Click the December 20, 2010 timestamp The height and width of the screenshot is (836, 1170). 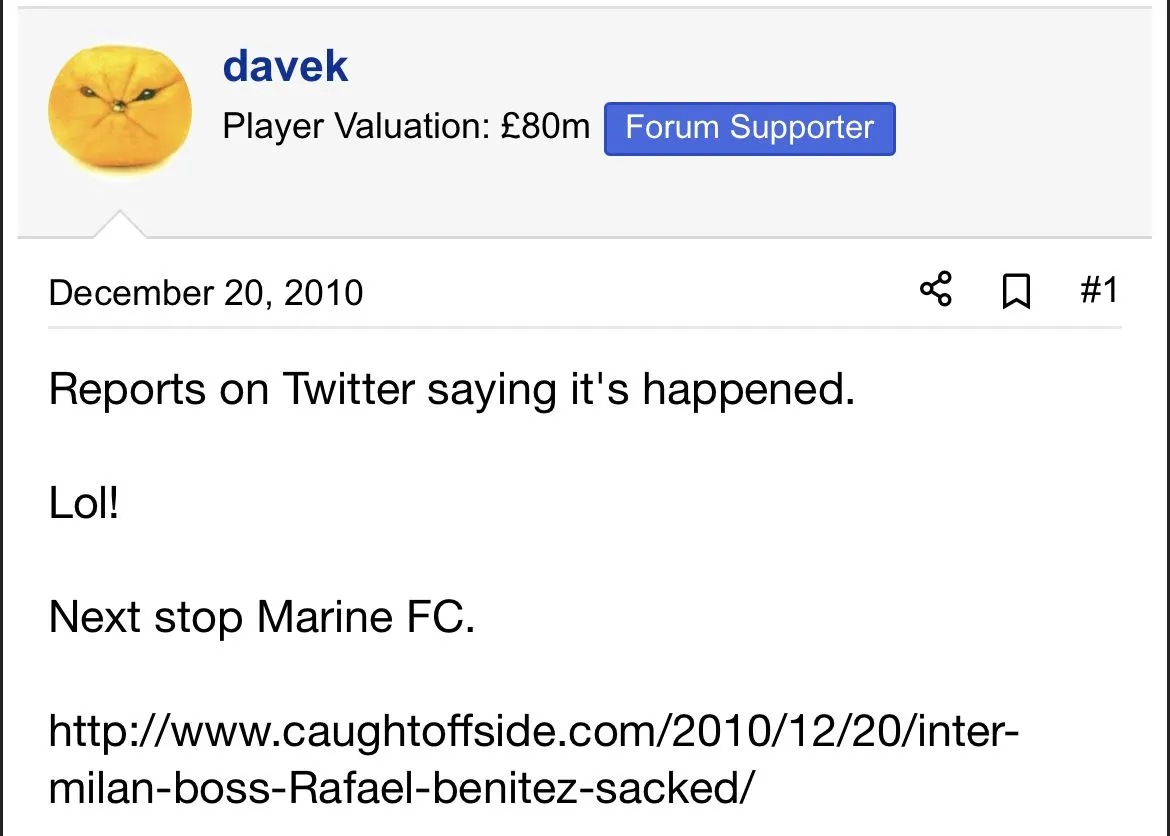[205, 293]
